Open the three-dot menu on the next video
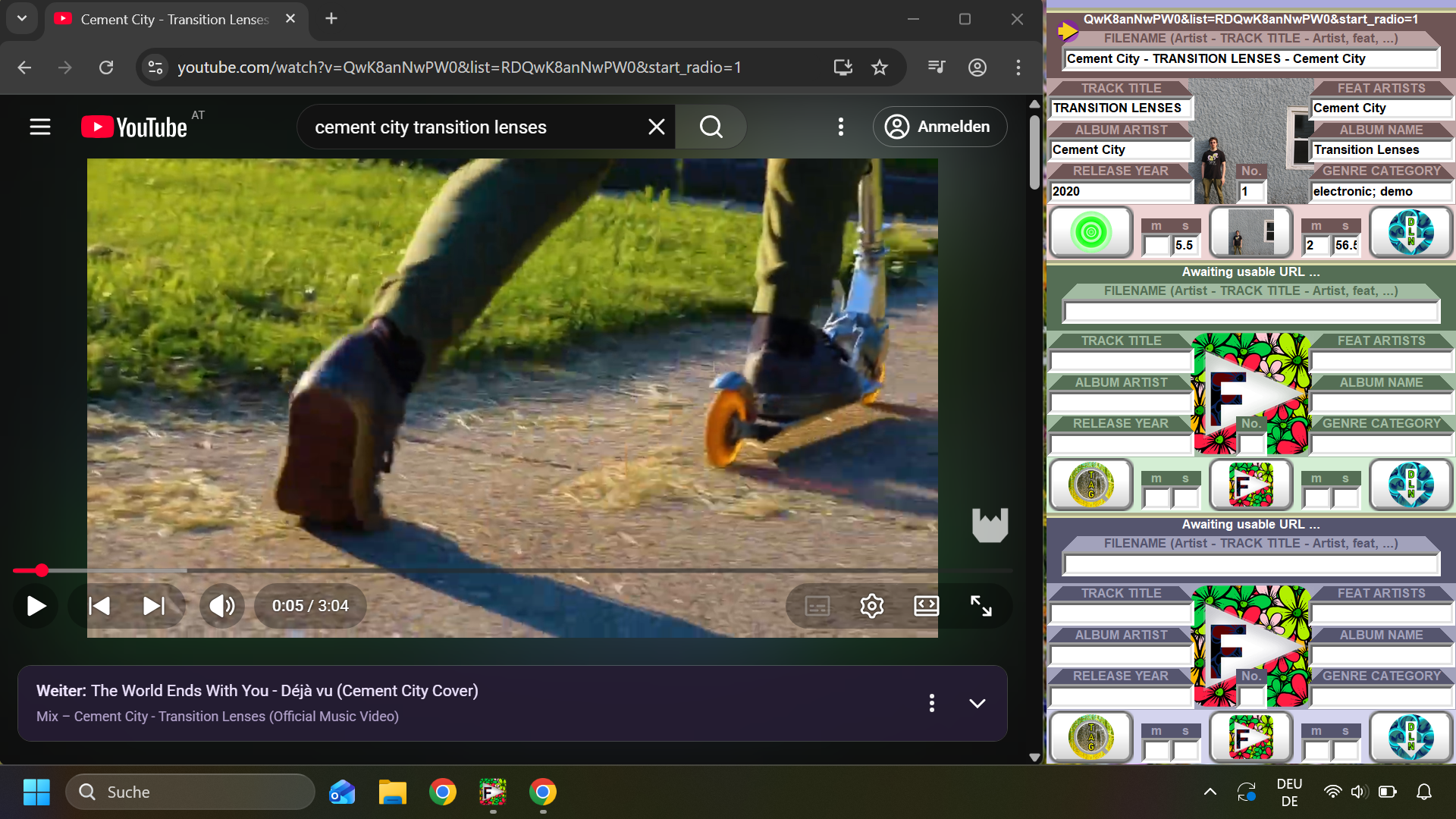 pos(931,703)
